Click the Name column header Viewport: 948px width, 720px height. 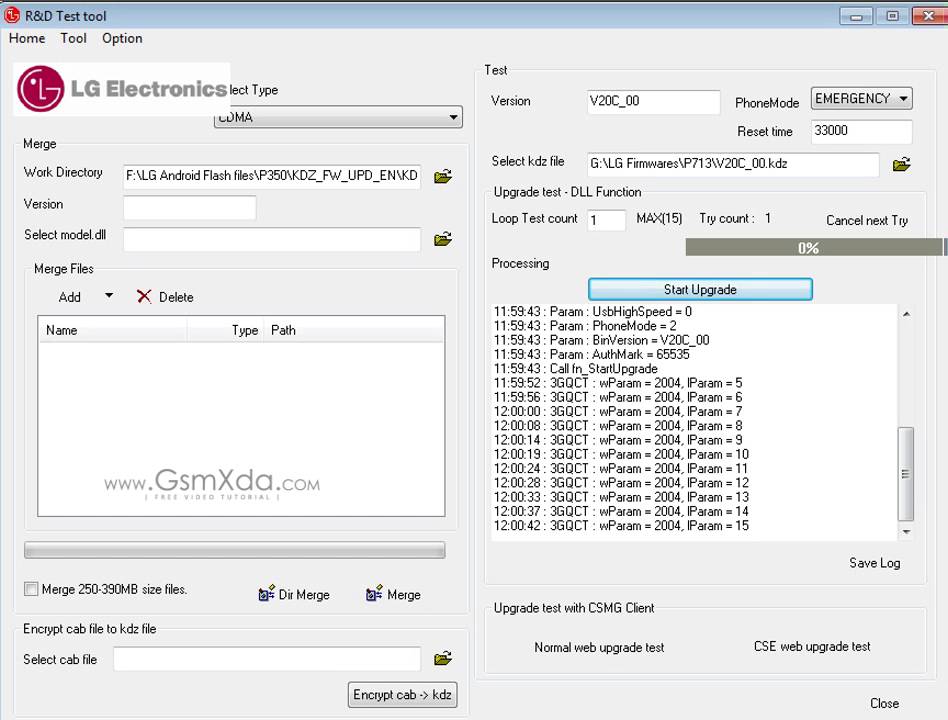pos(113,330)
